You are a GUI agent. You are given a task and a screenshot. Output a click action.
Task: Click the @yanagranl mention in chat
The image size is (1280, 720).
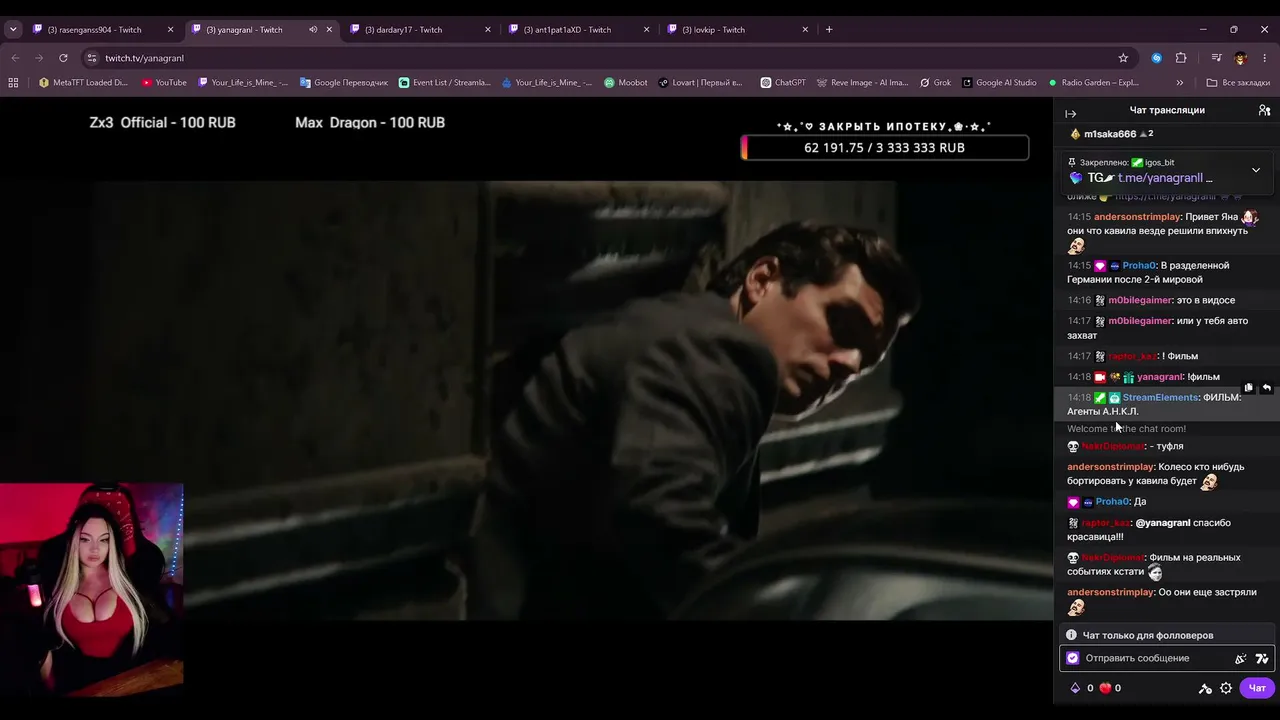1163,523
